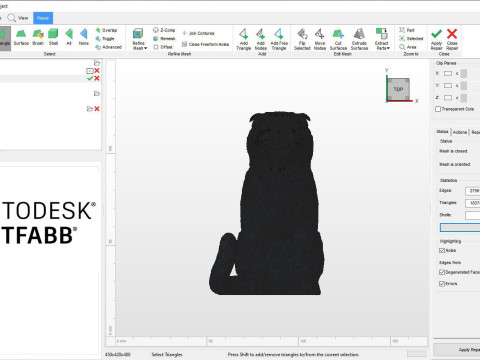Viewport: 480px width, 360px height.
Task: Click Cut Surfaces tool
Action: tap(338, 39)
